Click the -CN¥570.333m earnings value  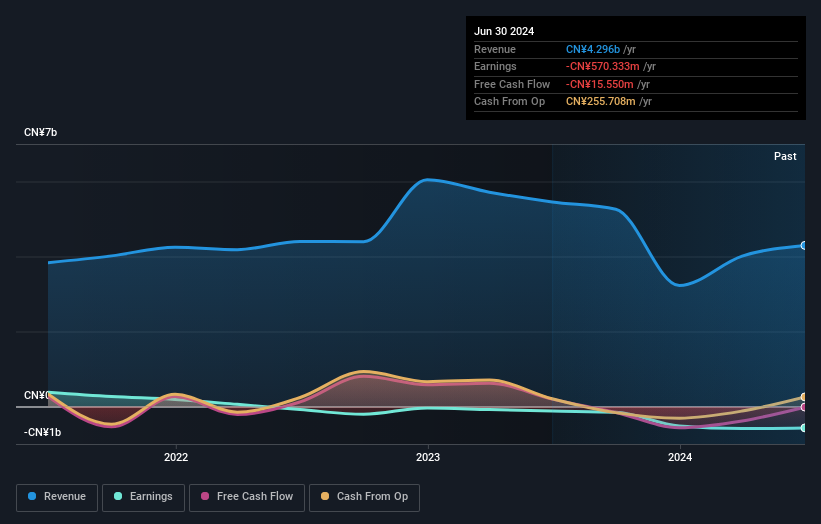[x=602, y=66]
